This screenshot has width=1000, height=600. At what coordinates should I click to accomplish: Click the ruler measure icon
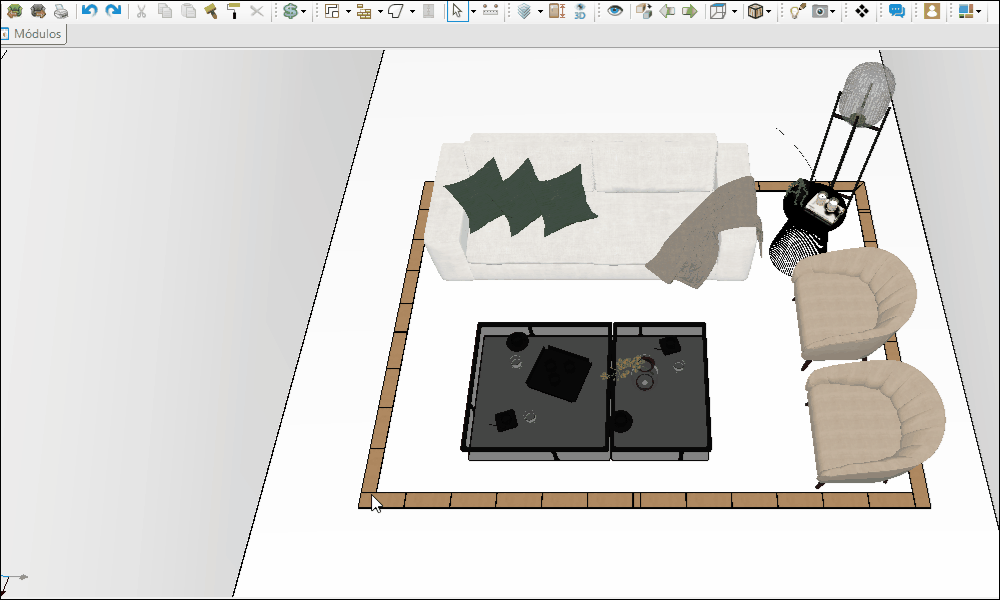tap(490, 11)
